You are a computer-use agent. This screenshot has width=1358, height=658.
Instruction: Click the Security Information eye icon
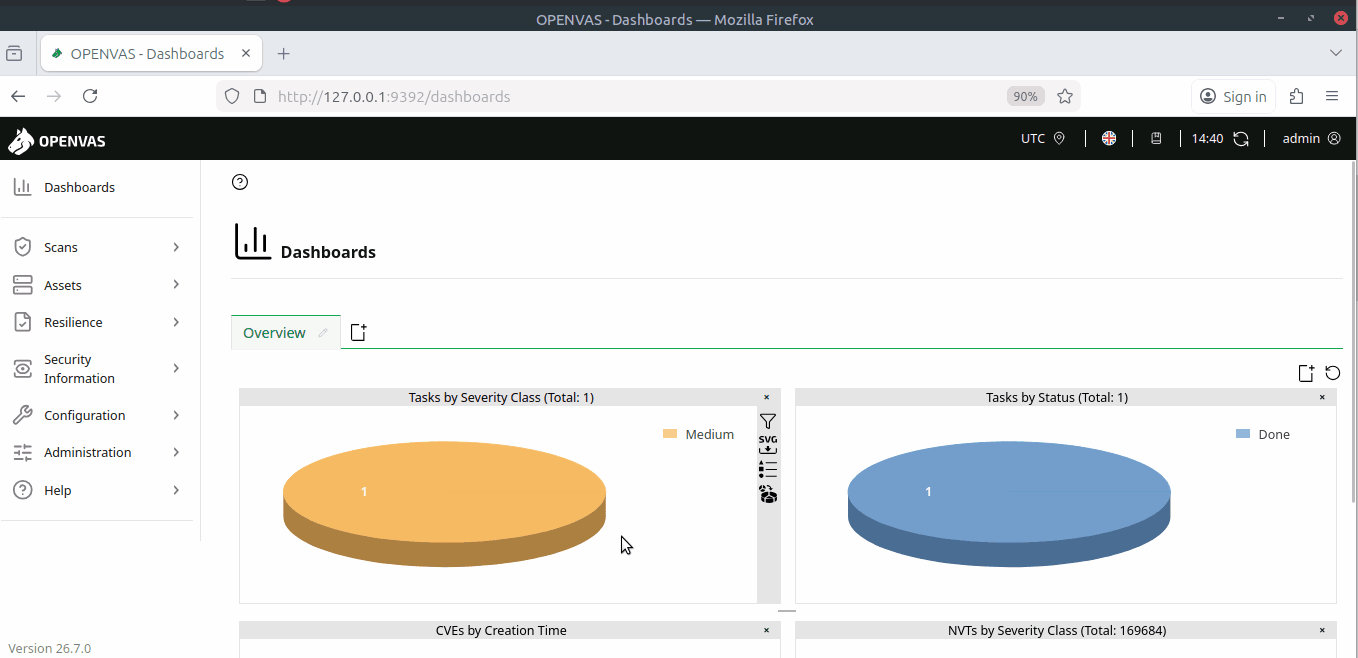tap(22, 369)
